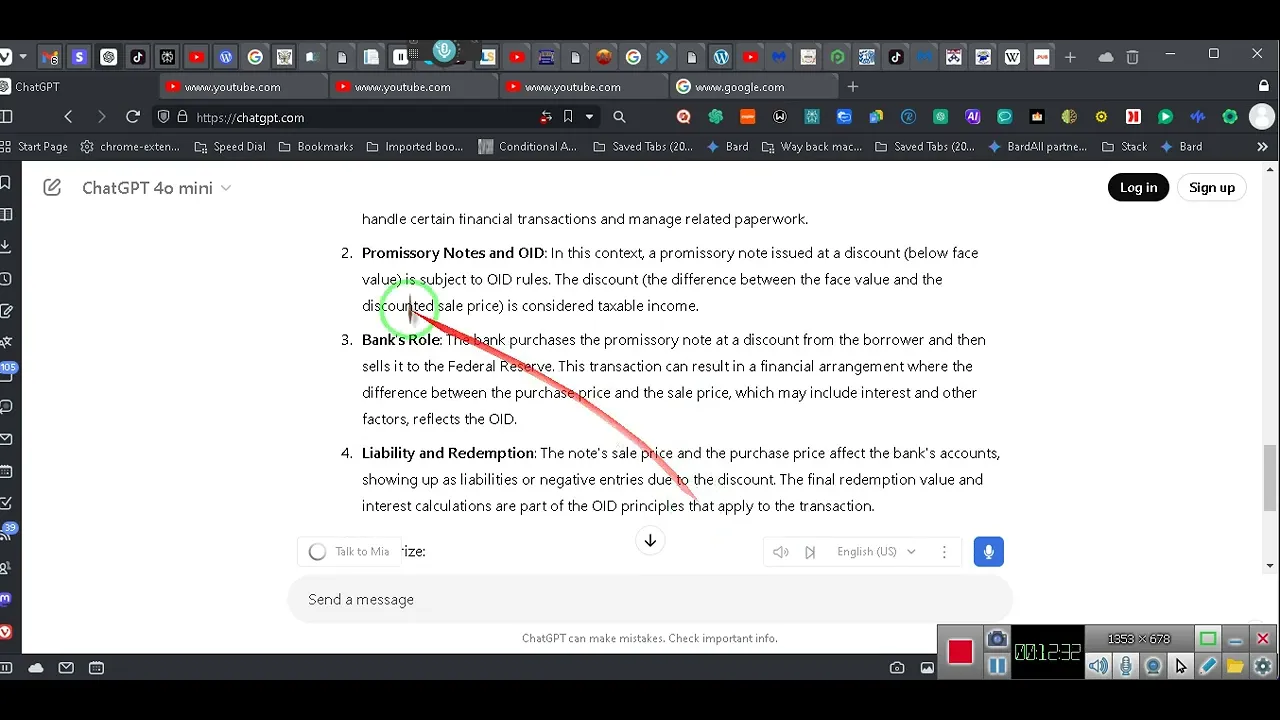Reload the page
The height and width of the screenshot is (720, 1280).
(x=132, y=117)
